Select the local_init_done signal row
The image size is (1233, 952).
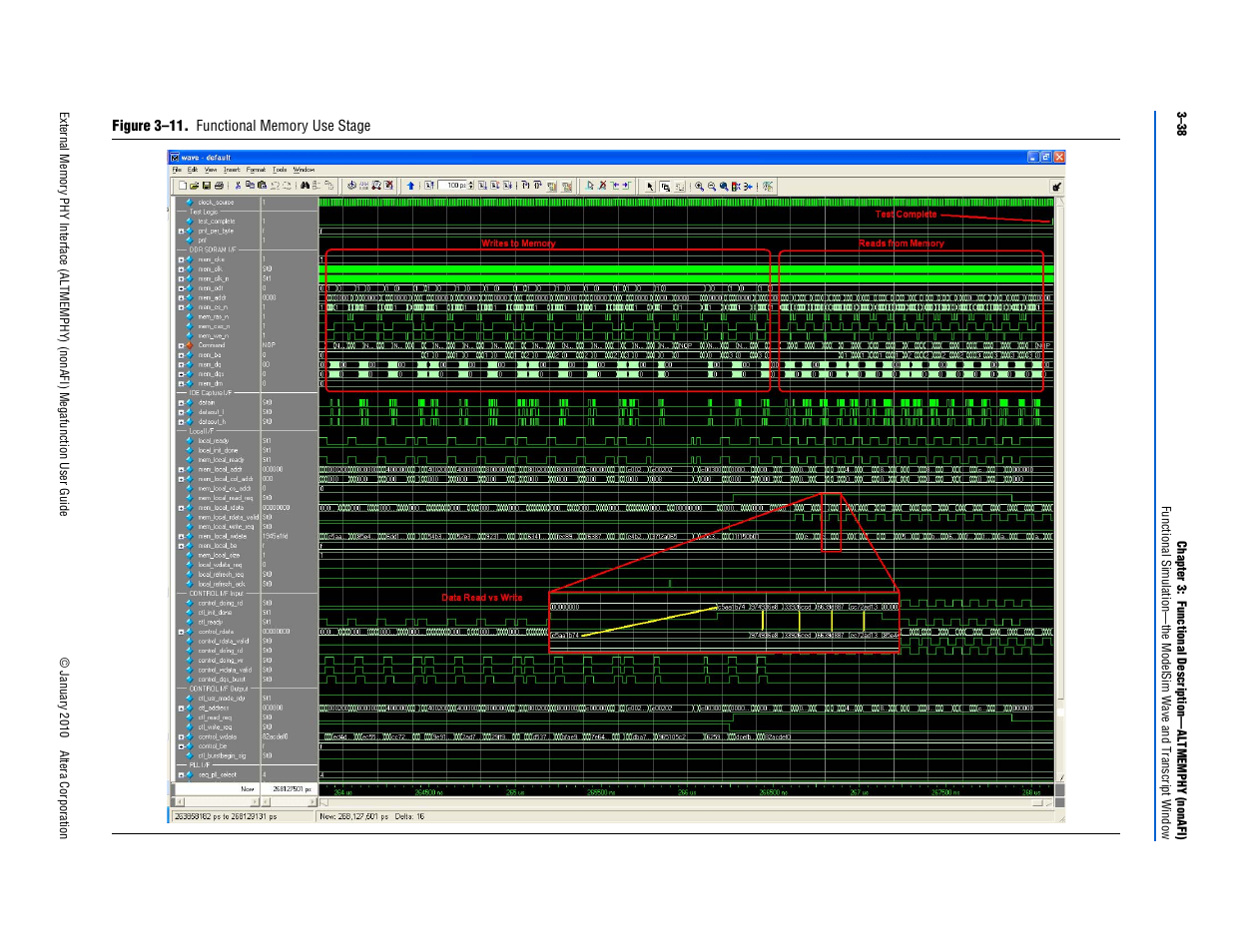point(218,450)
